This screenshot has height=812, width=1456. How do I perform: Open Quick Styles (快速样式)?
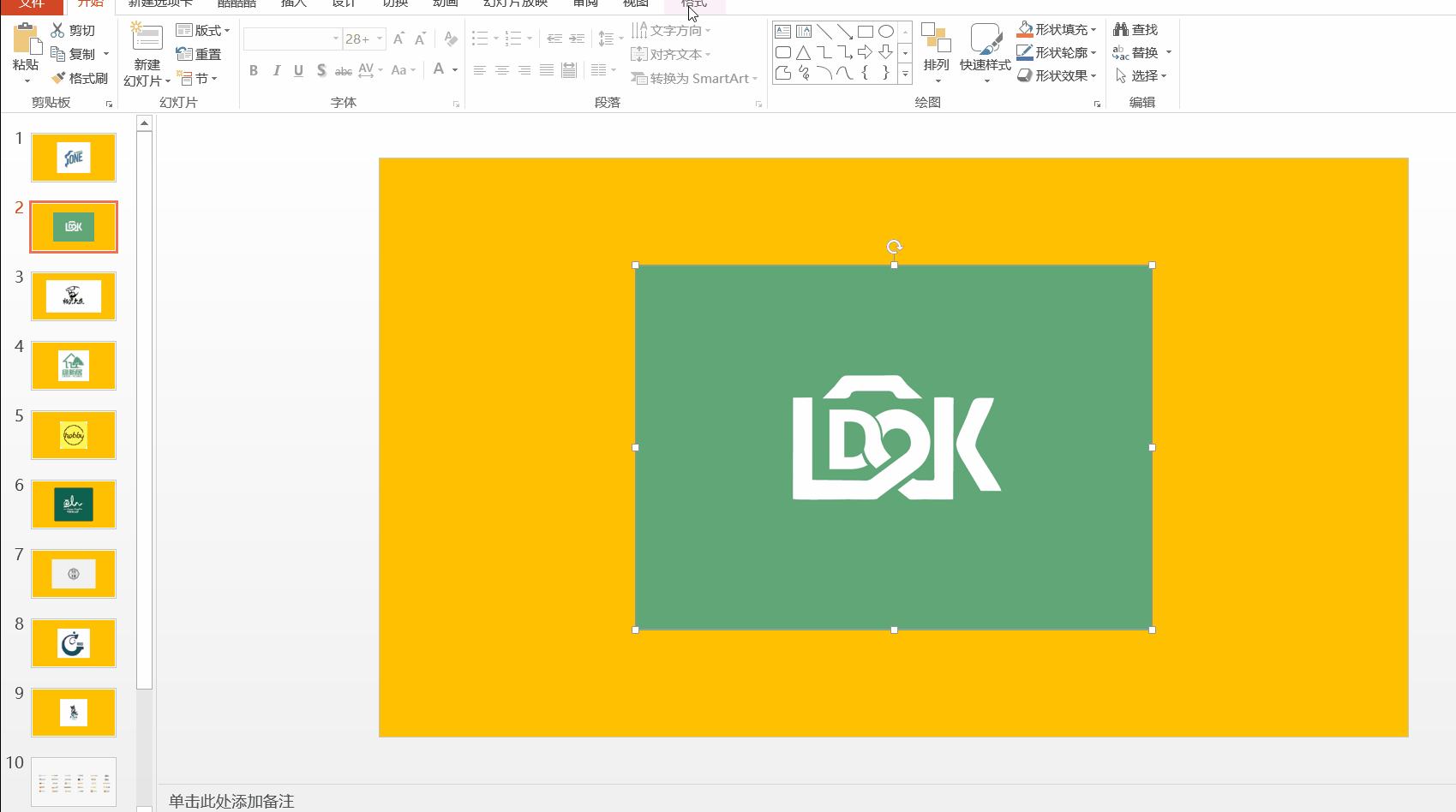click(x=986, y=53)
